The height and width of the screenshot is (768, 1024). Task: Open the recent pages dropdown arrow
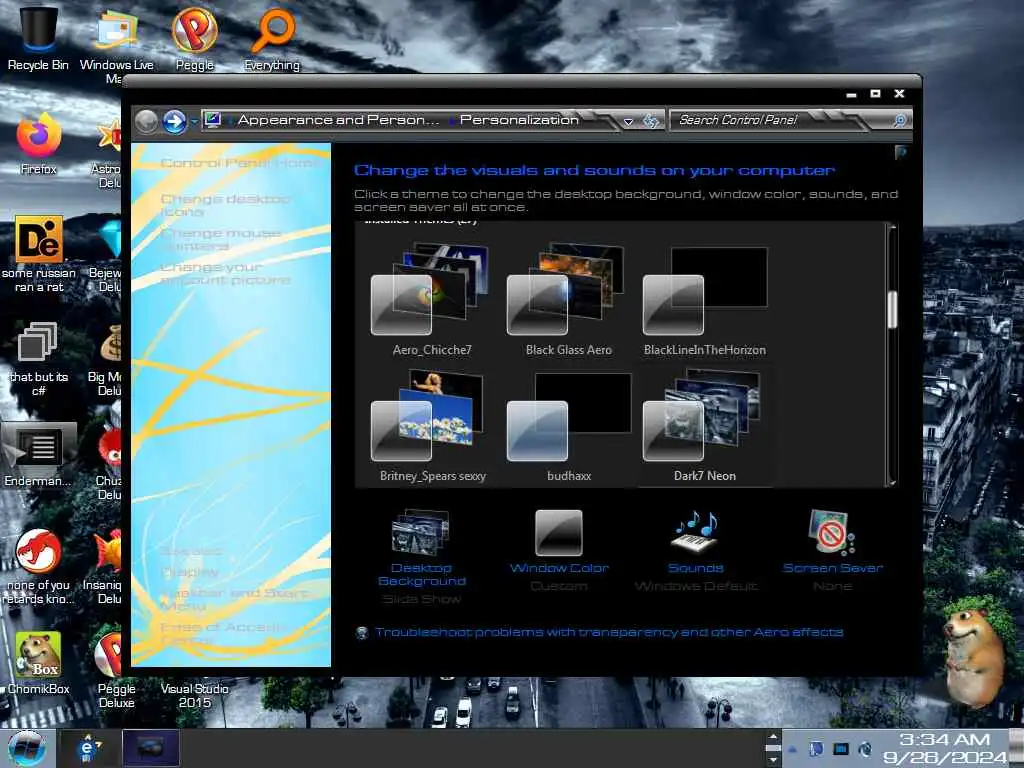[x=194, y=121]
